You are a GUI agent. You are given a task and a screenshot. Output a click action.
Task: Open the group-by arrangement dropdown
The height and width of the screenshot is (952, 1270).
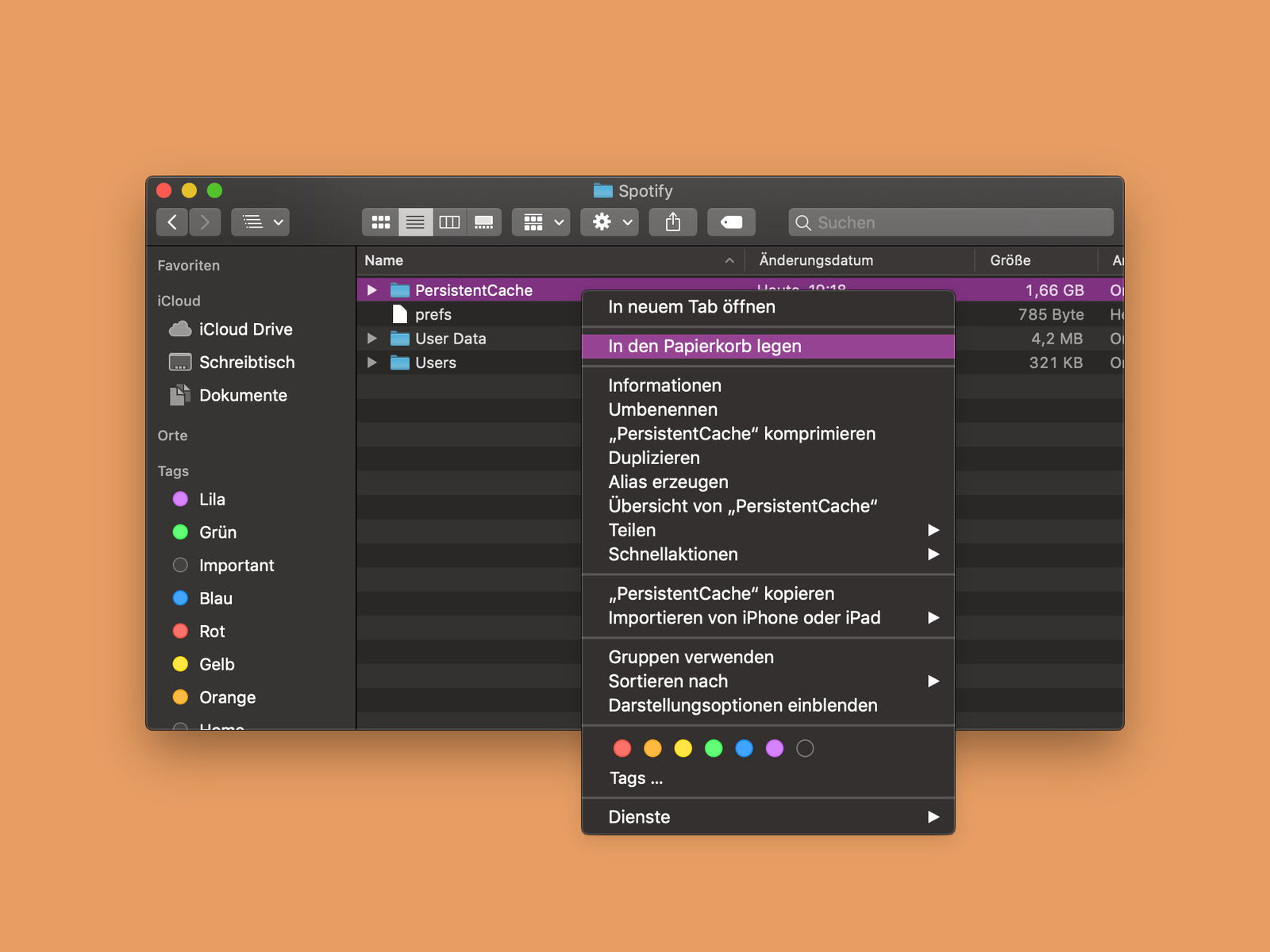tap(541, 222)
